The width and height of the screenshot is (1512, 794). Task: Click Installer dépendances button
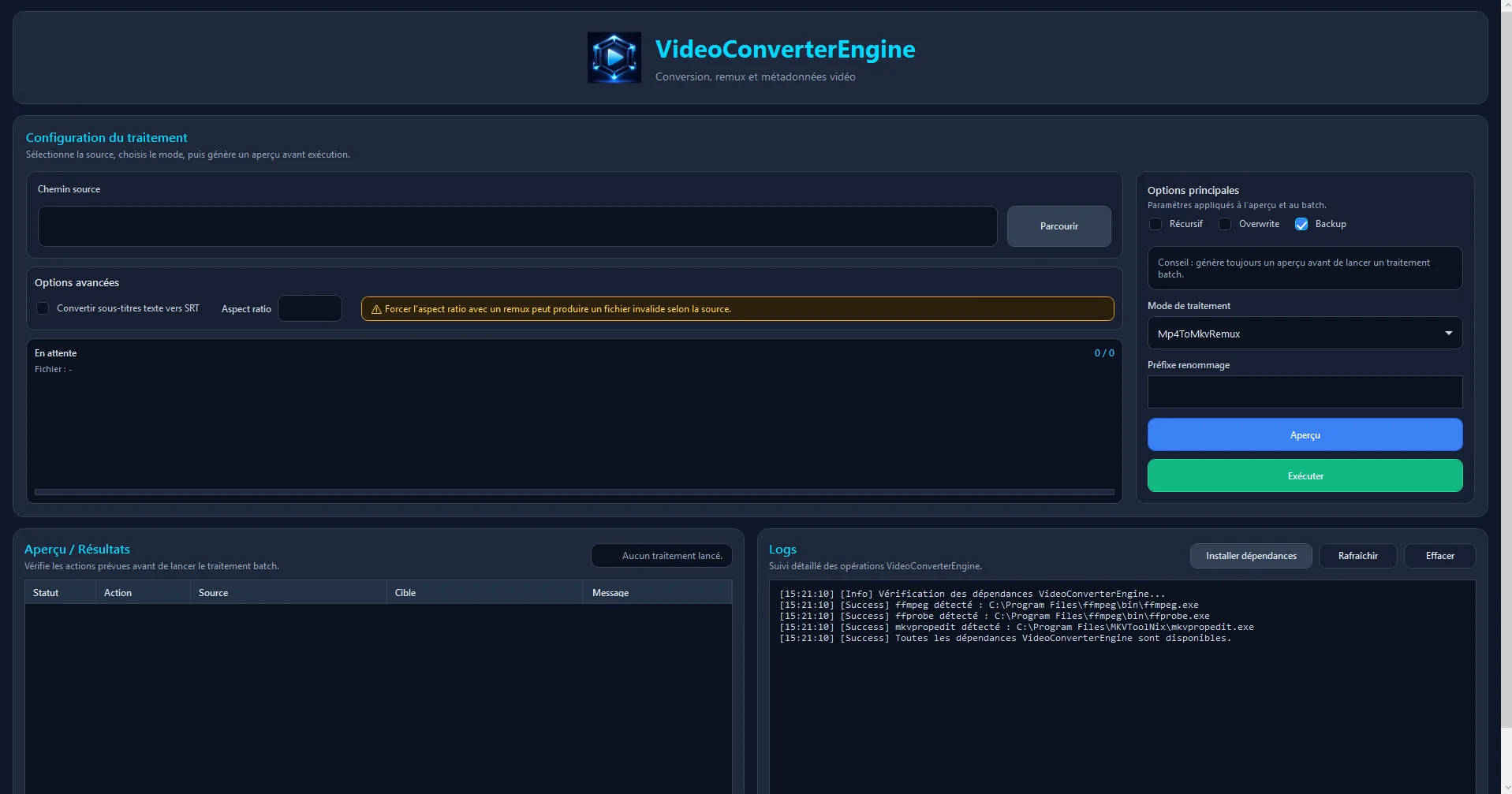pos(1251,556)
